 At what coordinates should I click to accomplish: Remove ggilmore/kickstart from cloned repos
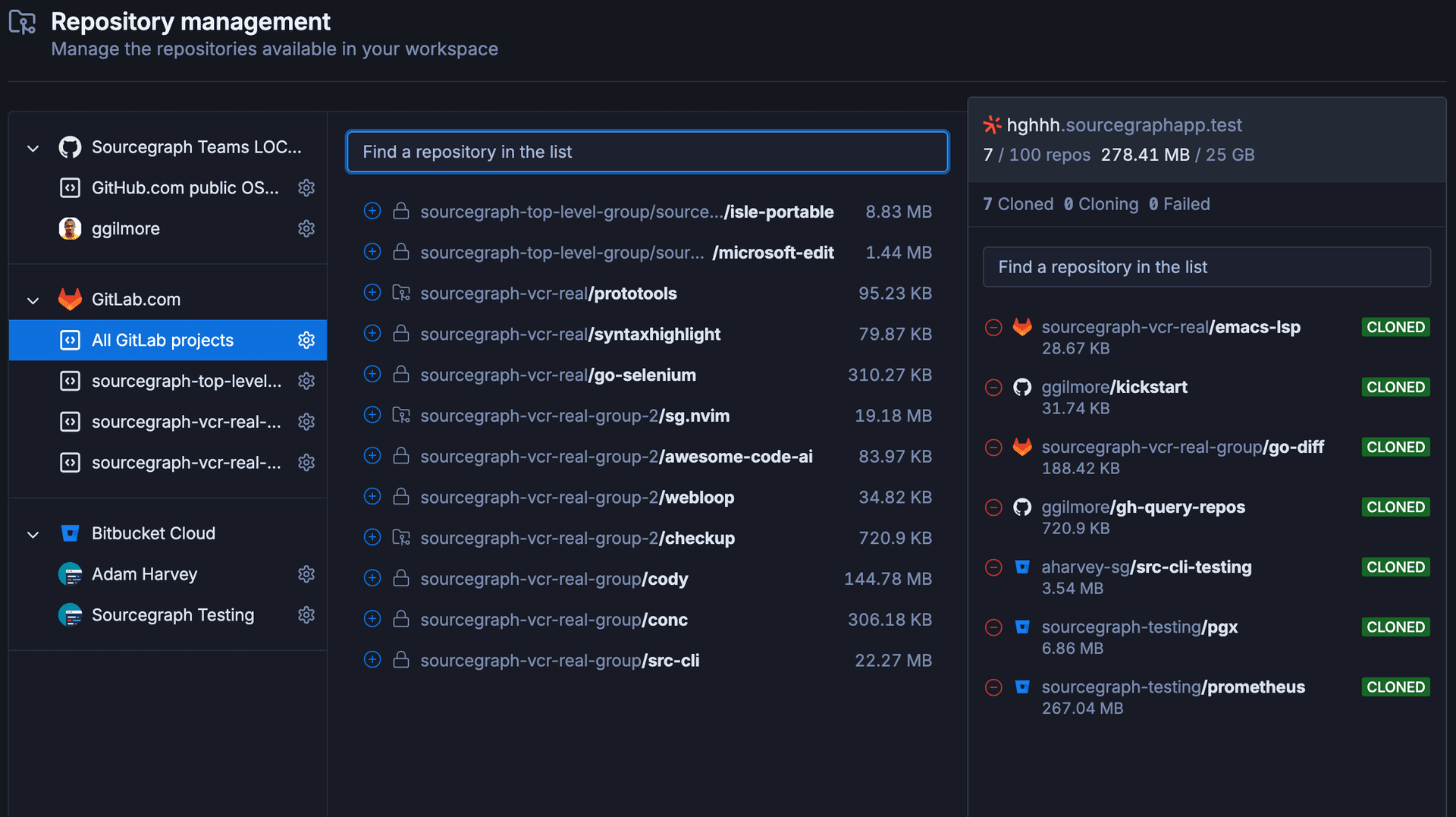point(993,388)
